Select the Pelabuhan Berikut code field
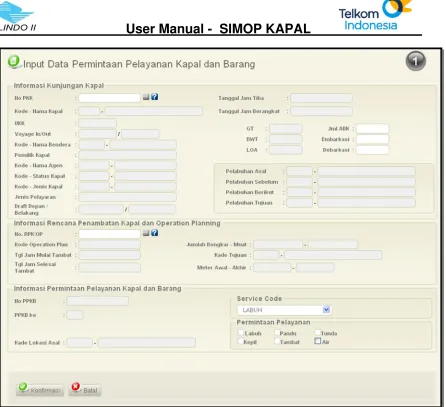 [300, 192]
